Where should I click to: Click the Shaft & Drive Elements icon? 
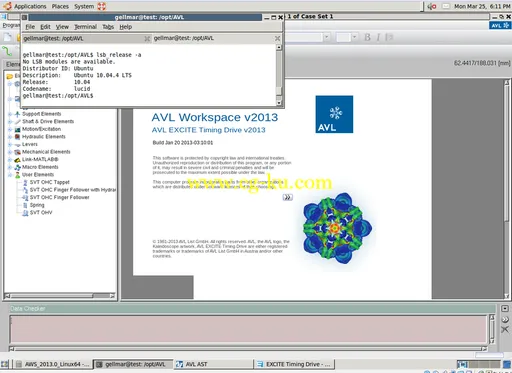coord(17,122)
